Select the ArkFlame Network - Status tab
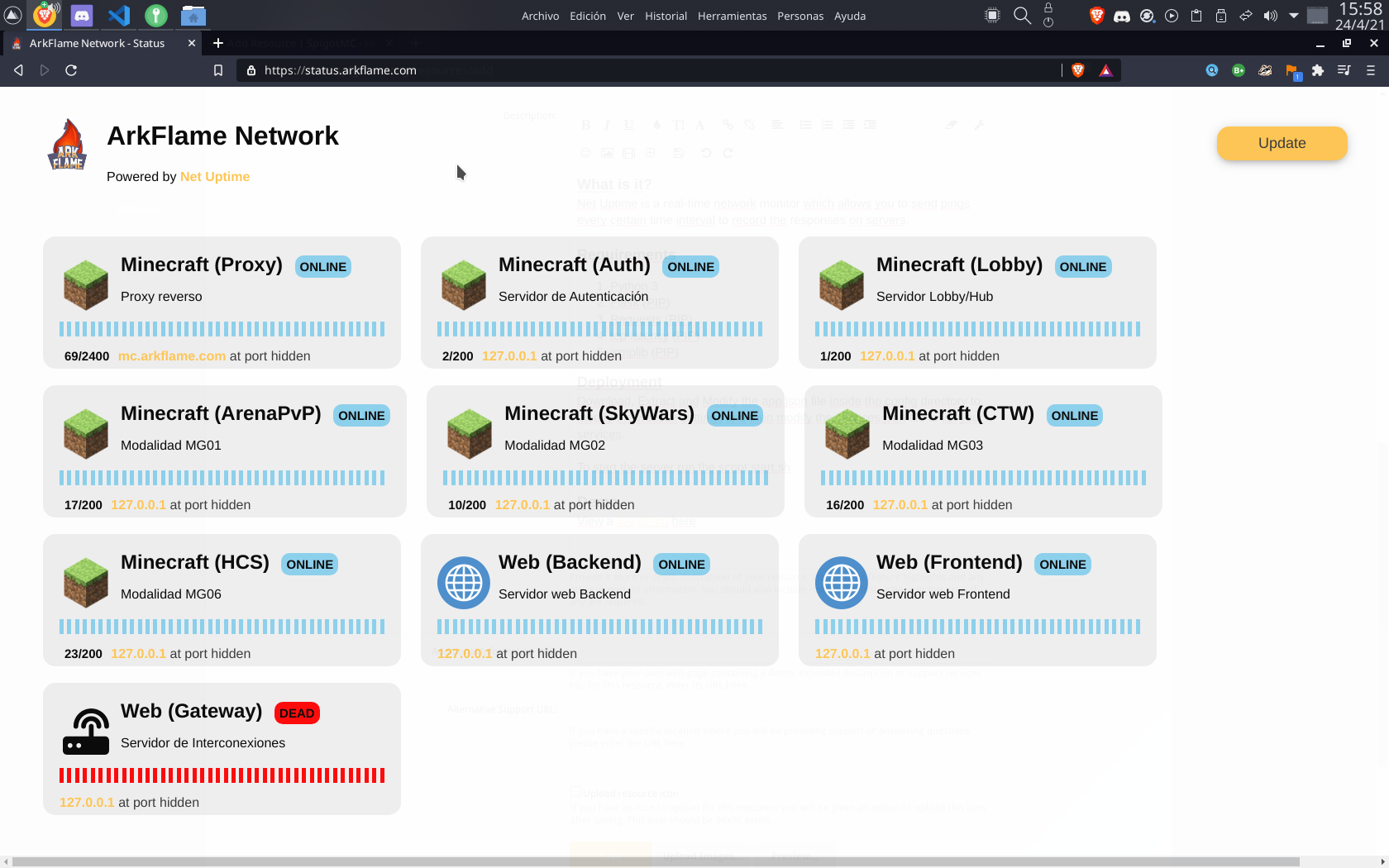The height and width of the screenshot is (868, 1389). 97,43
